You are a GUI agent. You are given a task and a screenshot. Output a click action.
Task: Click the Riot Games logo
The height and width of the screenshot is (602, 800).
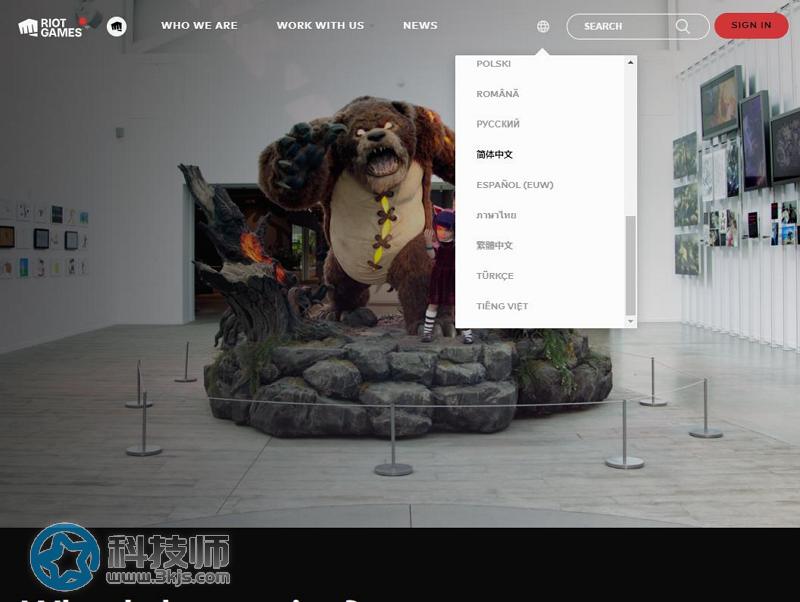point(50,28)
